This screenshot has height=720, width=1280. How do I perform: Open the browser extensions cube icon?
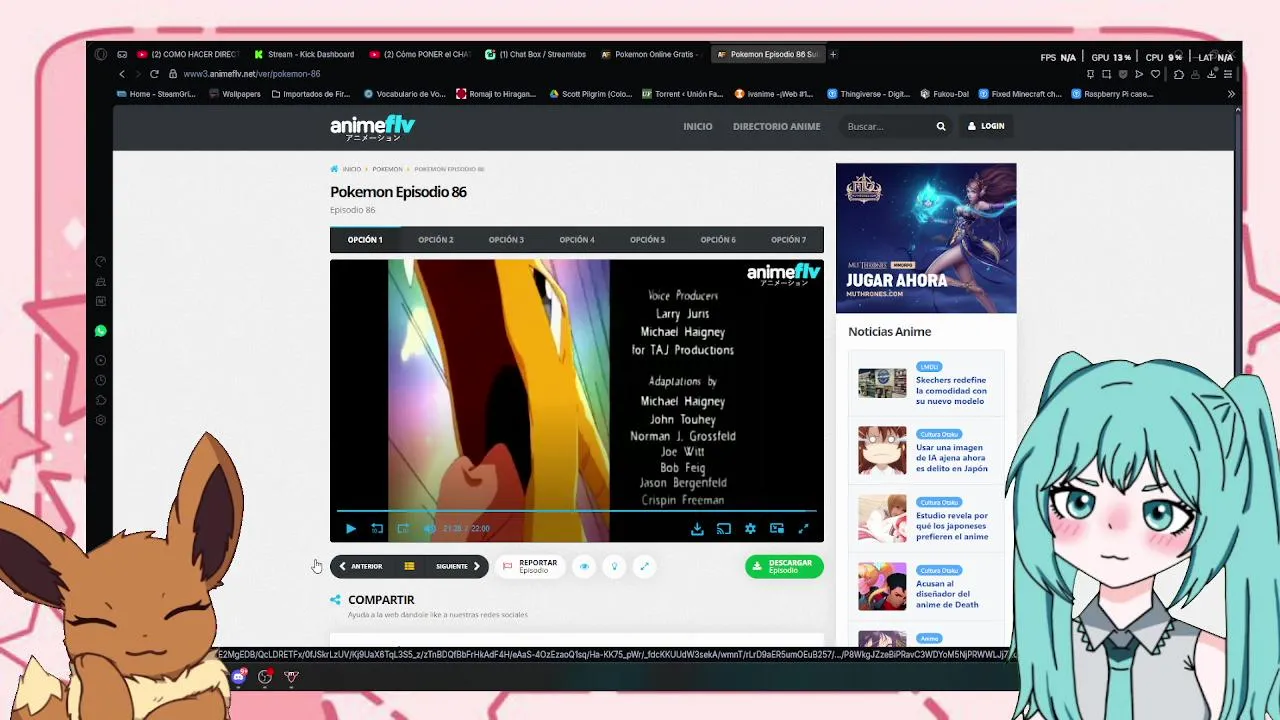point(1179,74)
